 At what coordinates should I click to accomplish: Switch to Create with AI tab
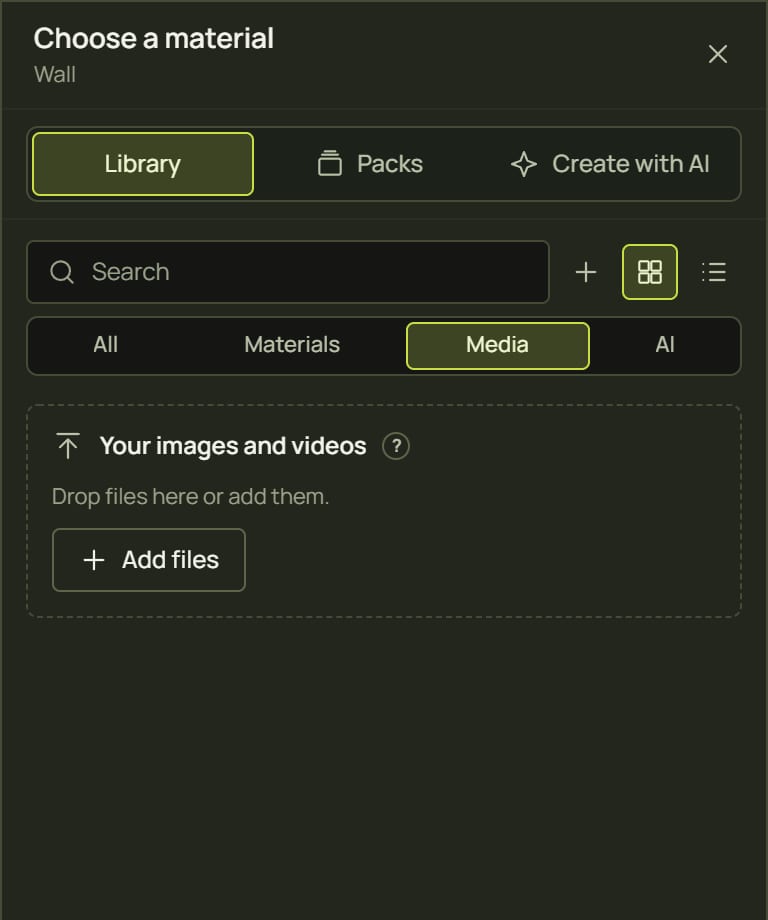(610, 164)
